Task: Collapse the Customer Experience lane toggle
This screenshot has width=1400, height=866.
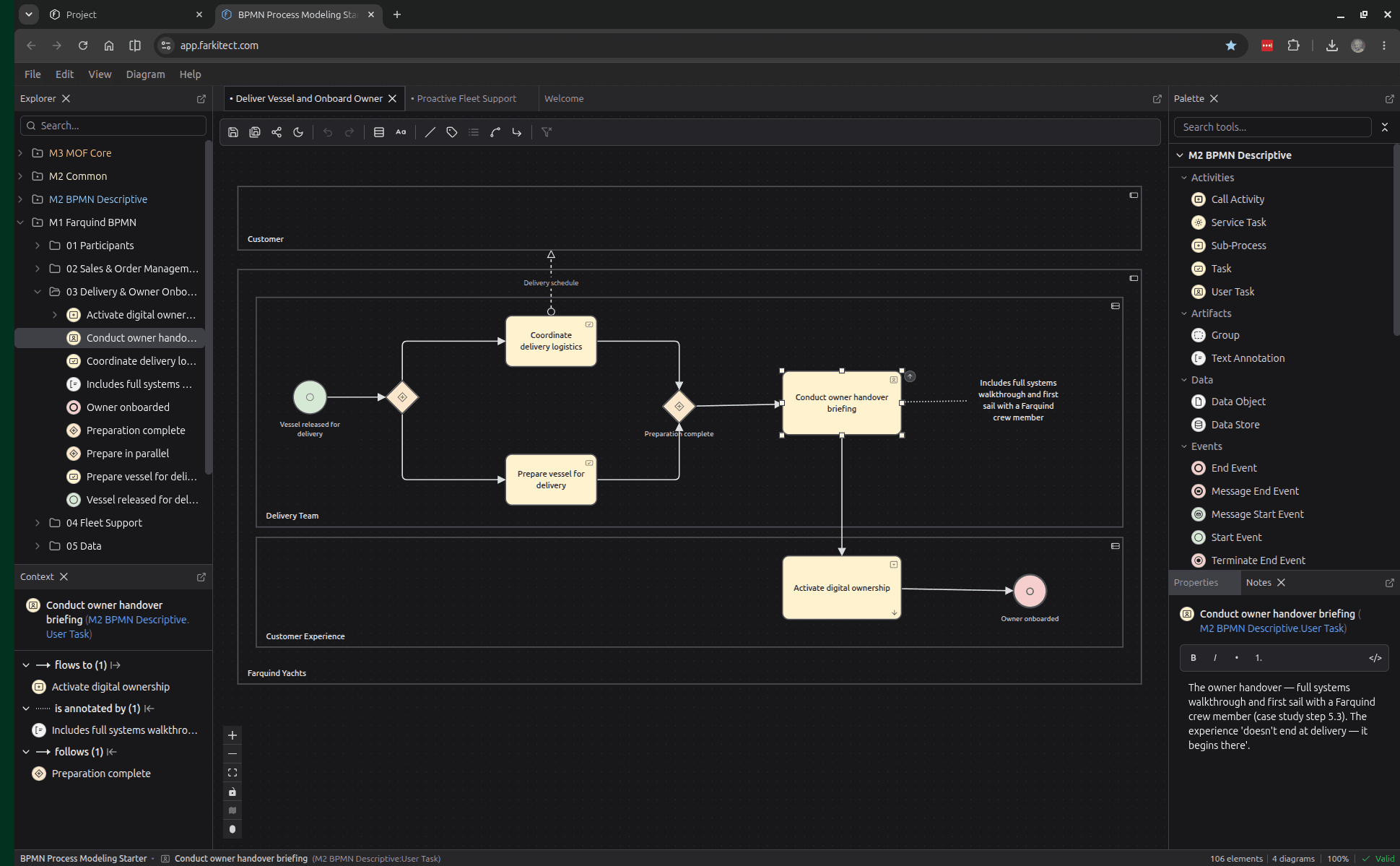Action: pyautogui.click(x=1116, y=546)
